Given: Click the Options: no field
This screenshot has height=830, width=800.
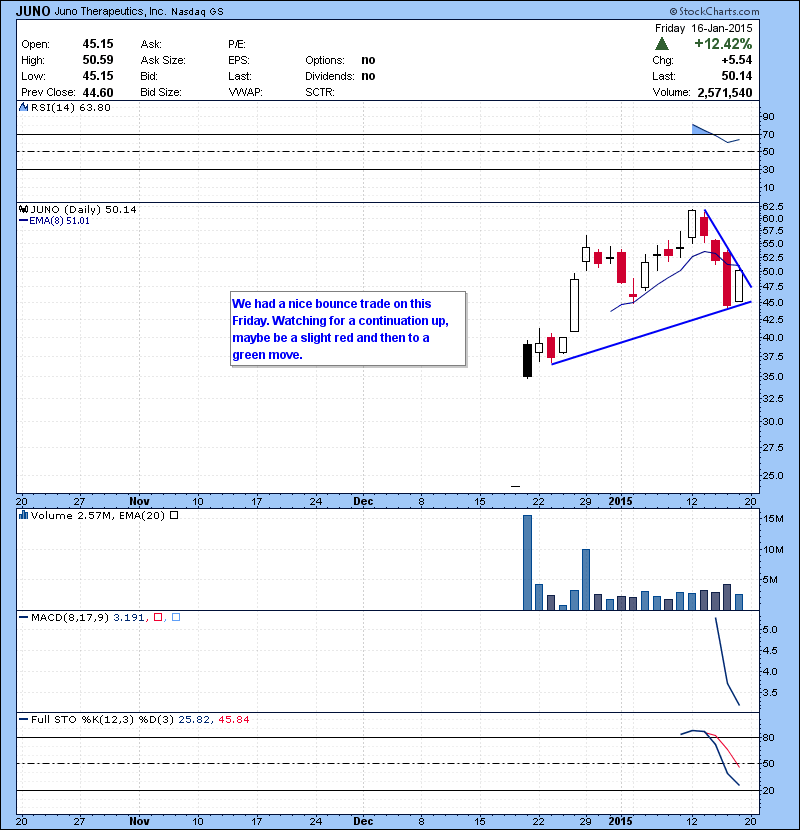Looking at the screenshot, I should coord(340,60).
